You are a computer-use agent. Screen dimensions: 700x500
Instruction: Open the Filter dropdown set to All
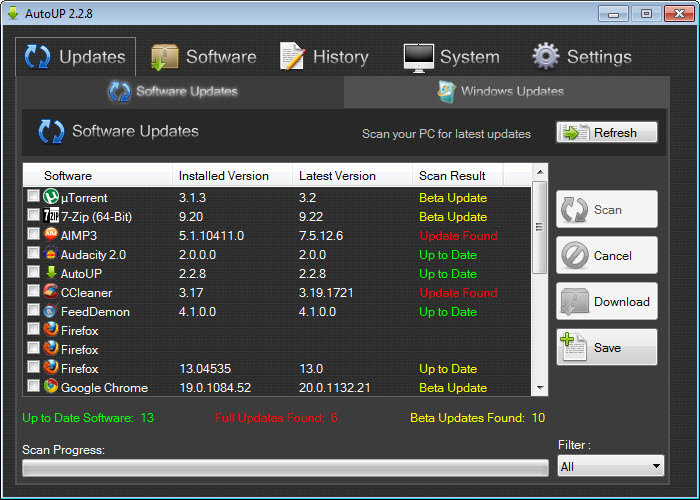611,466
